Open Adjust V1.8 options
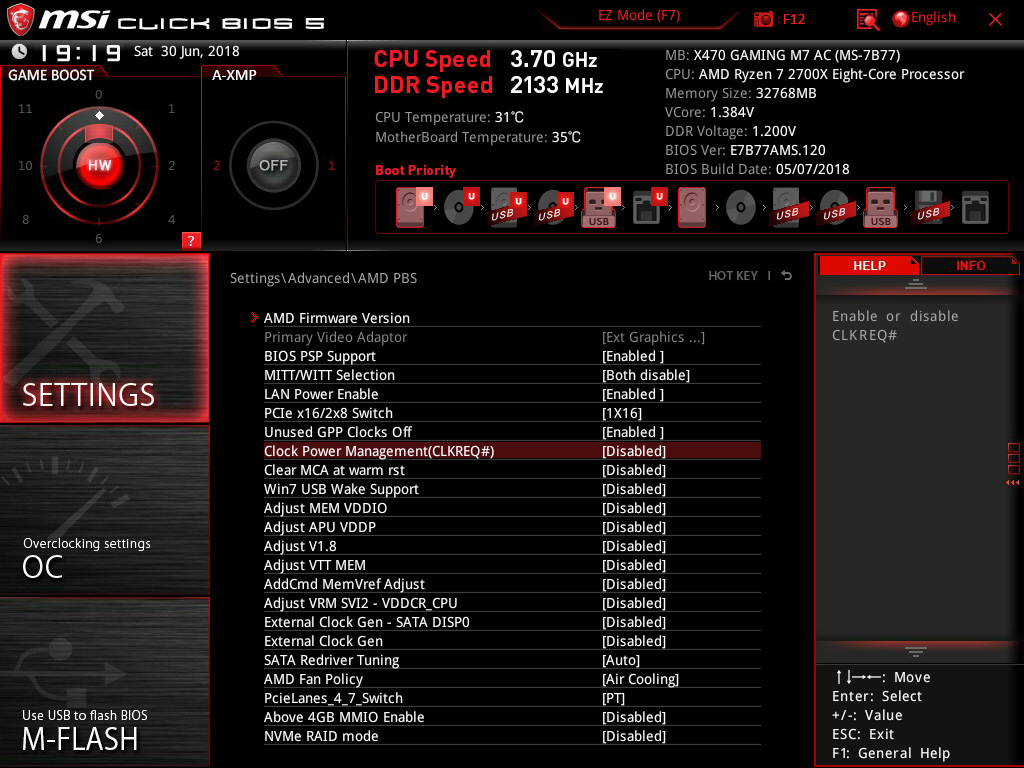The image size is (1024, 768). coord(512,546)
